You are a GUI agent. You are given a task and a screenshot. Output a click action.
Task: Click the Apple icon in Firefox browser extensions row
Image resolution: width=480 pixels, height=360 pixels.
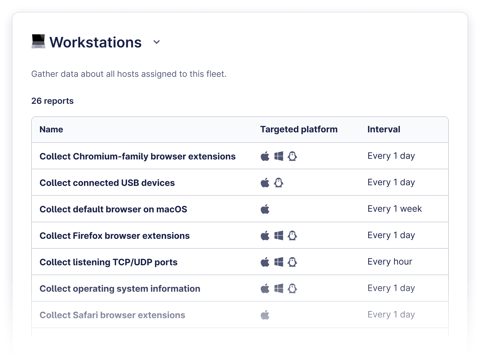point(265,236)
